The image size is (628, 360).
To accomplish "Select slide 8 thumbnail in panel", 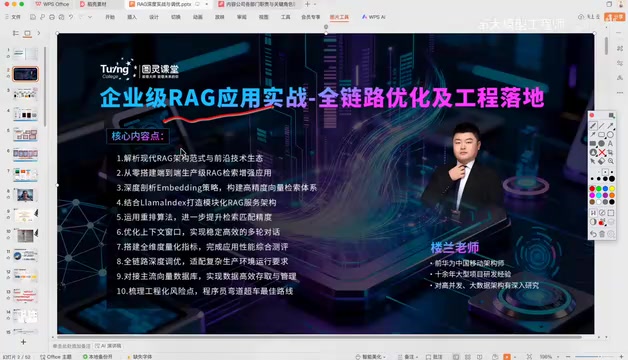I will pos(25,195).
